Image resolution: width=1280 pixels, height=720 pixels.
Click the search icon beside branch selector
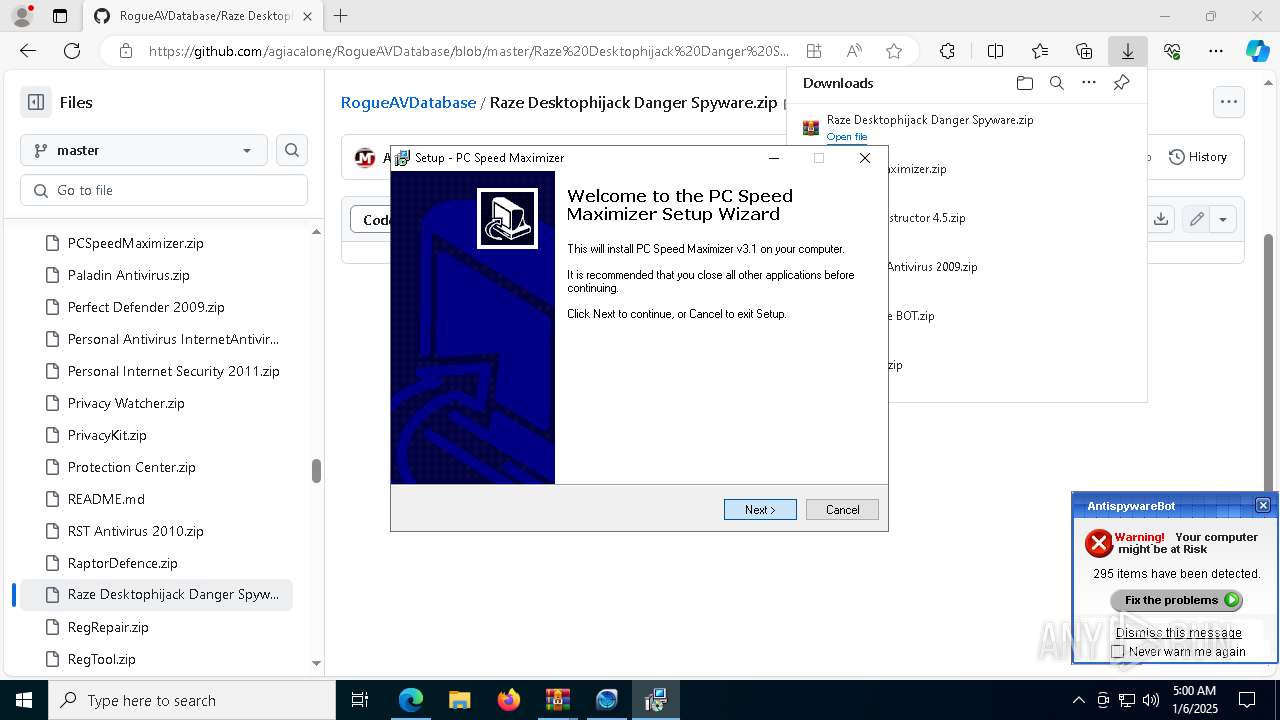click(x=292, y=150)
